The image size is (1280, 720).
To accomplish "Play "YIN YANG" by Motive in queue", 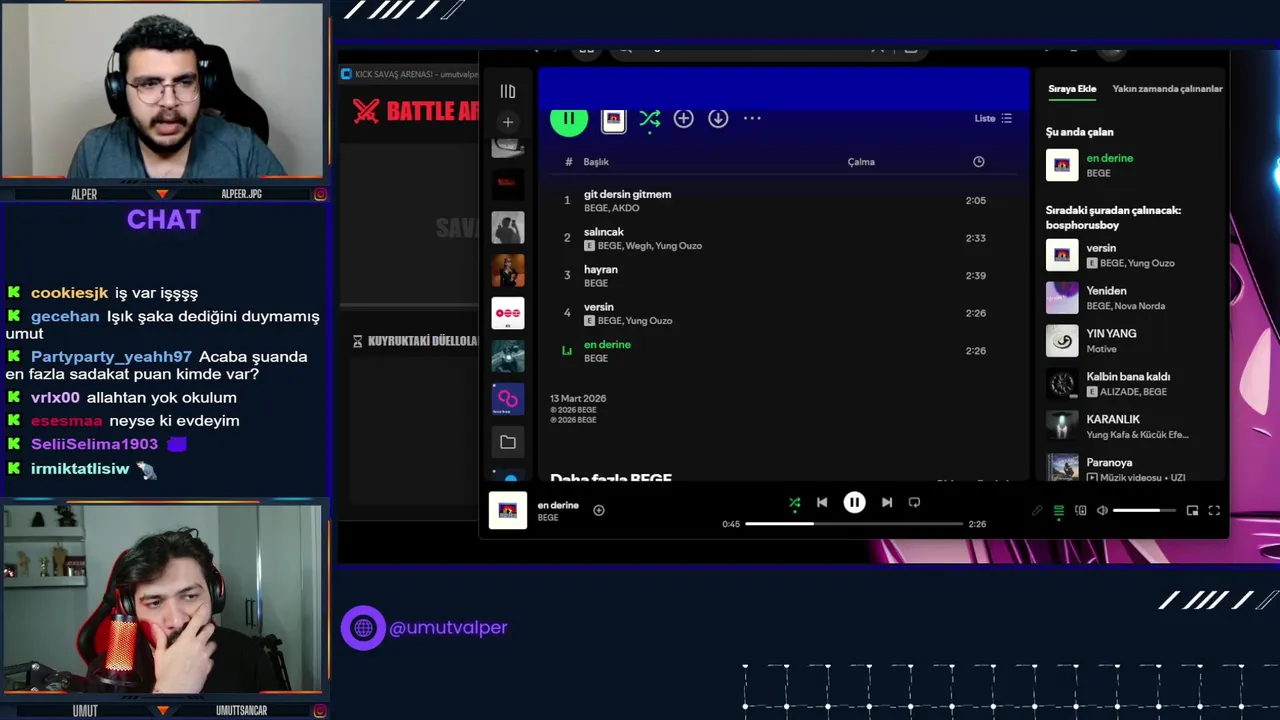I will [1133, 341].
